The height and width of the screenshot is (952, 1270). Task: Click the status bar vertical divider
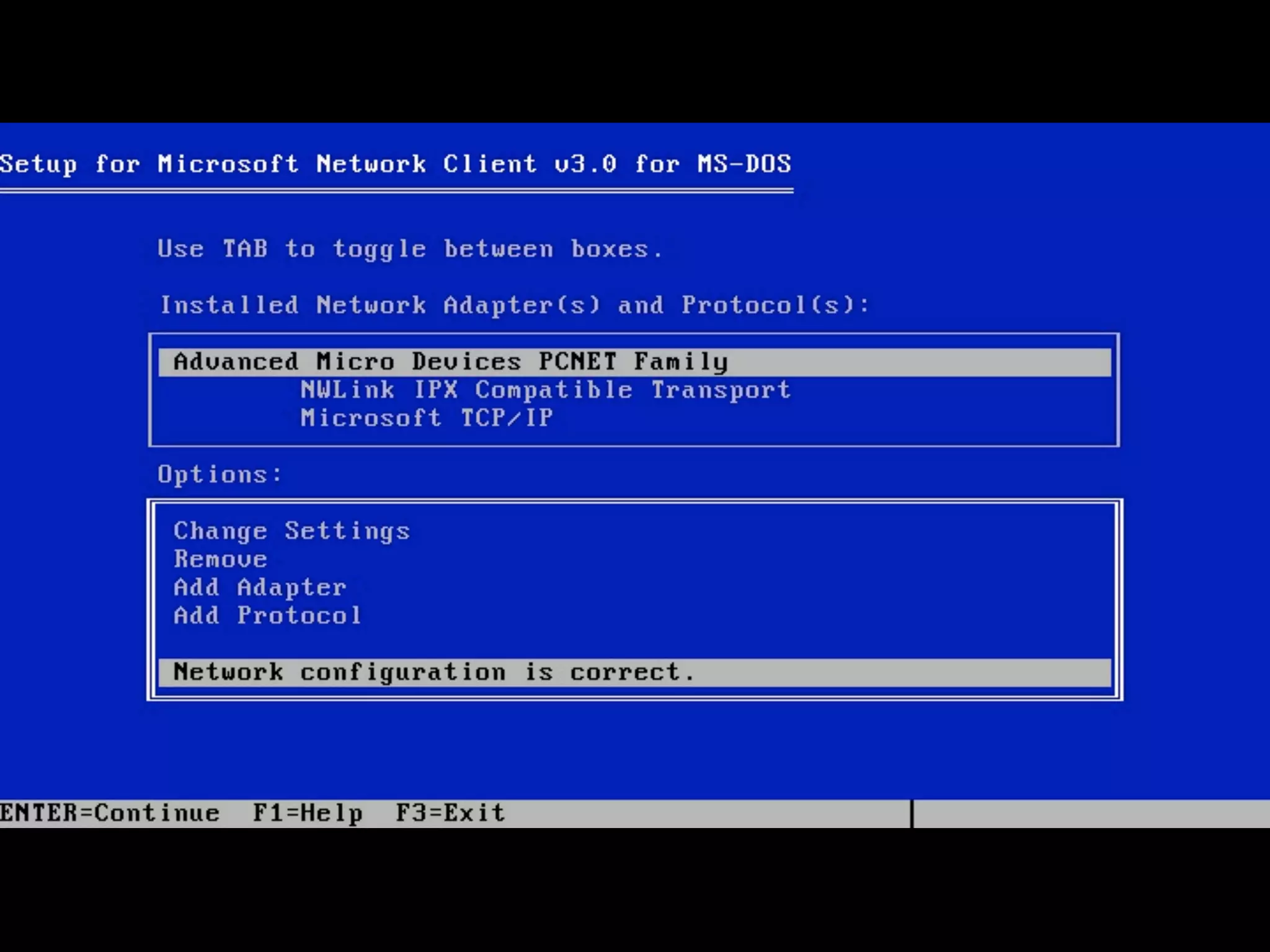pos(912,813)
